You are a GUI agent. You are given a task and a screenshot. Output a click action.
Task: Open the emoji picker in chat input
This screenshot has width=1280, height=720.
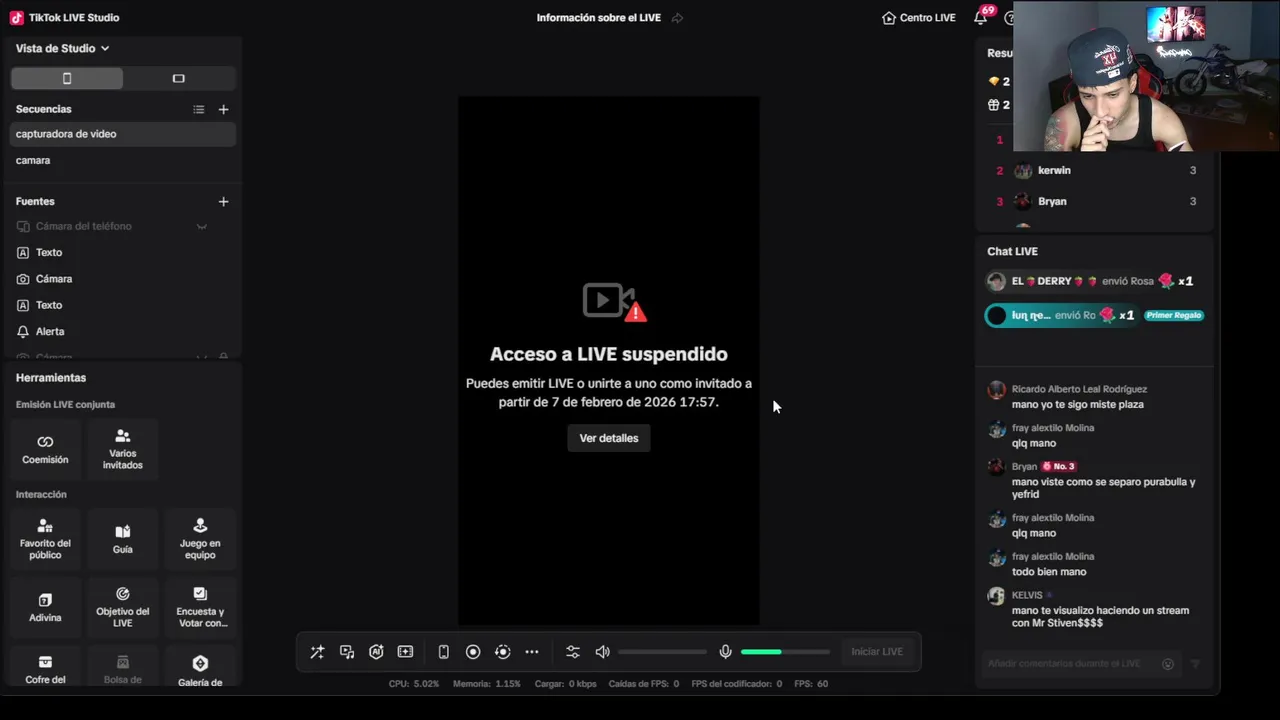point(1167,664)
